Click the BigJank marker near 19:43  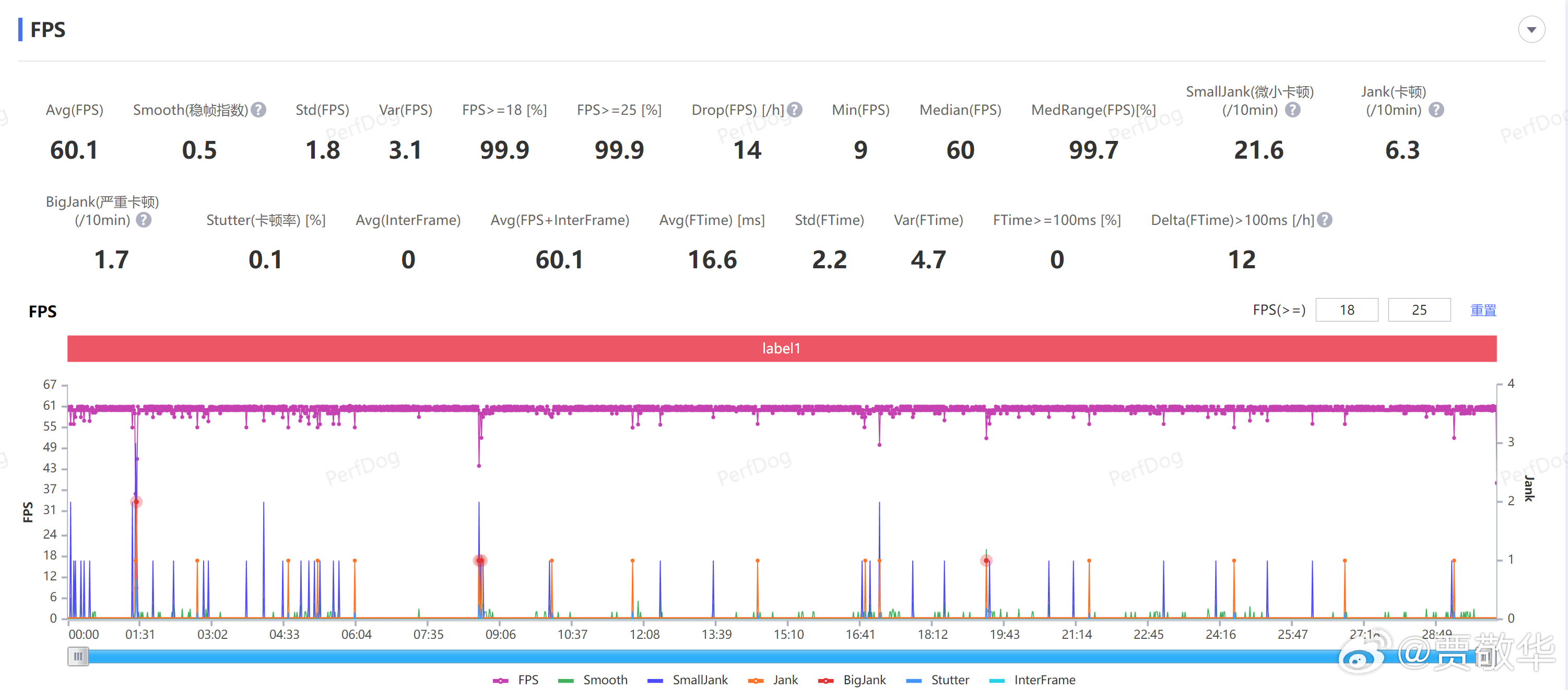coord(986,561)
